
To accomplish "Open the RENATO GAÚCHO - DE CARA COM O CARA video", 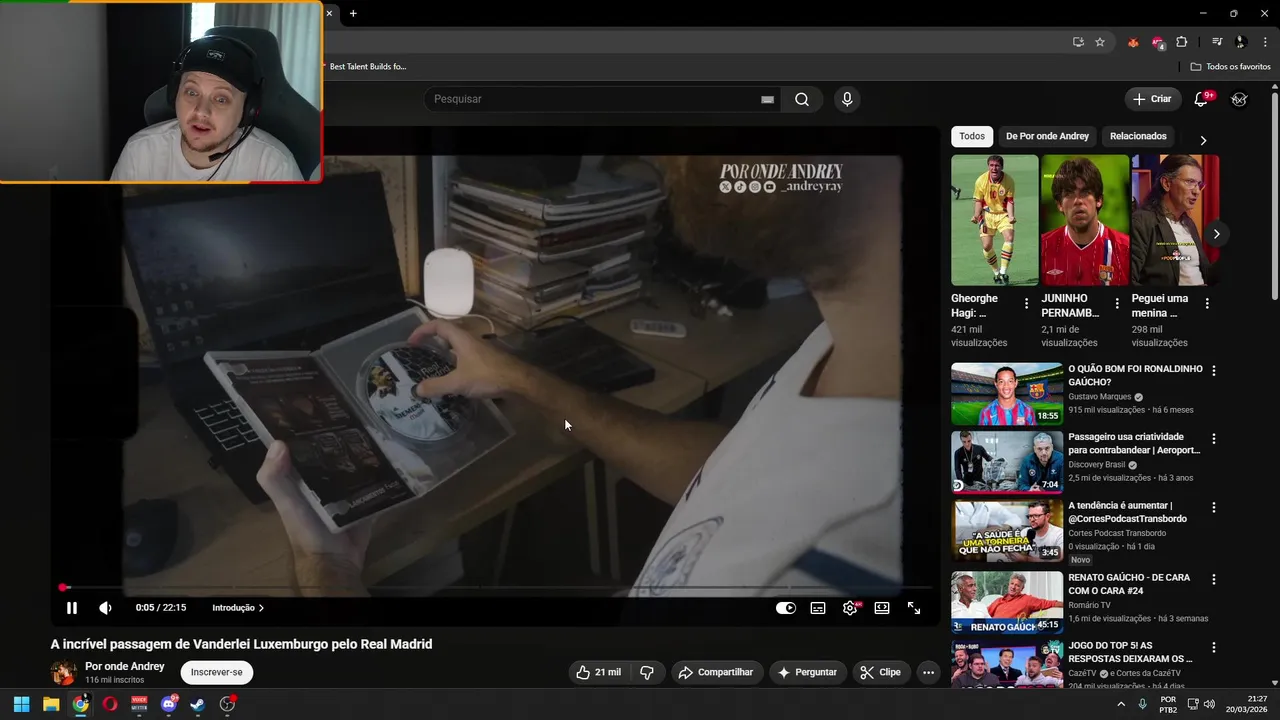I will click(1129, 584).
